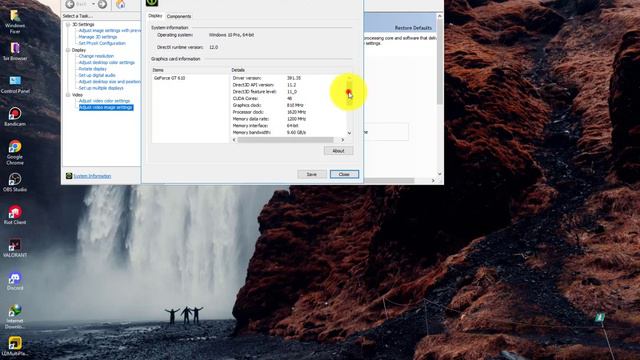Viewport: 640px width, 360px height.
Task: Select Set up multiple displays task
Action: (x=101, y=88)
